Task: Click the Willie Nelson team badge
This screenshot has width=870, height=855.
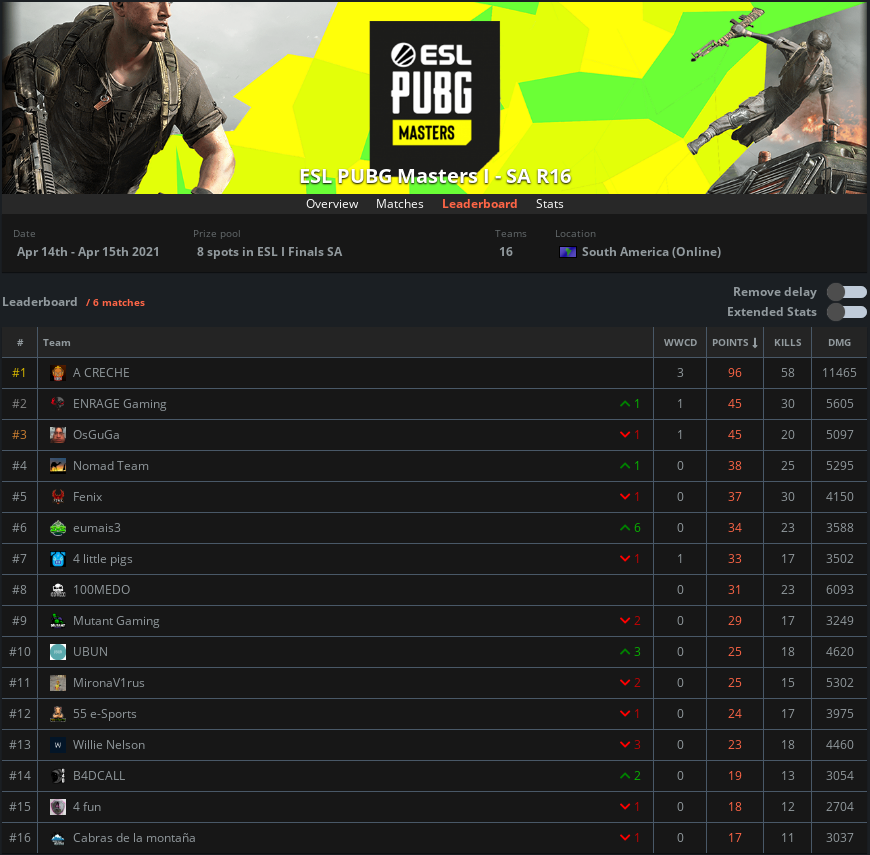Action: click(57, 744)
